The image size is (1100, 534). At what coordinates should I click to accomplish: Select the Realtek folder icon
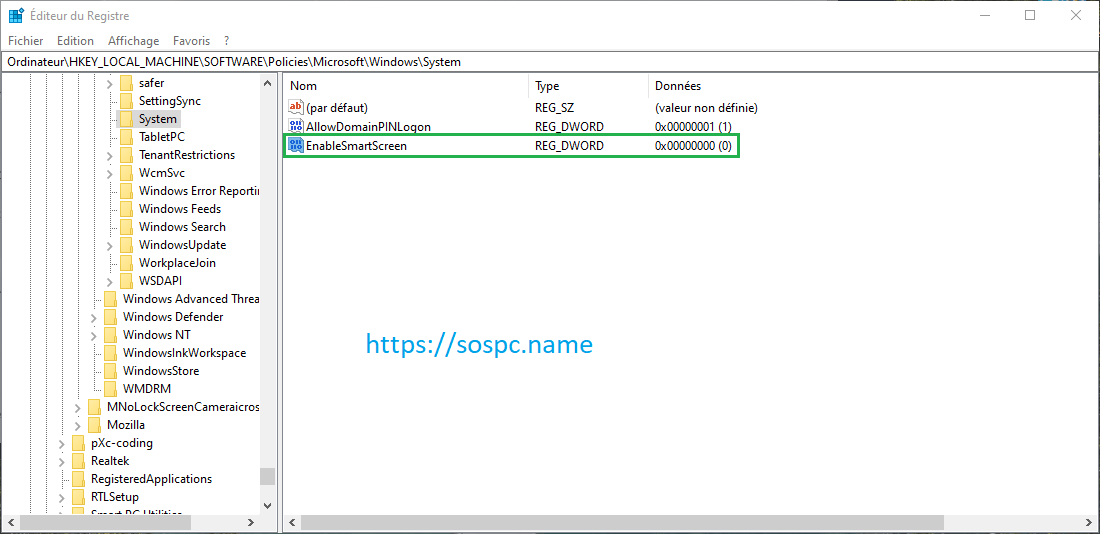(78, 461)
